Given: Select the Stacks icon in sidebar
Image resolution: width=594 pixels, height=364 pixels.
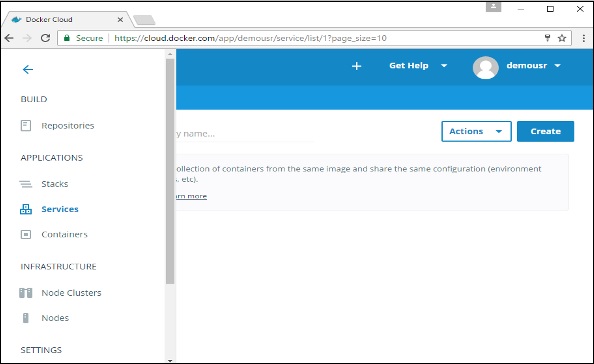Looking at the screenshot, I should point(25,184).
